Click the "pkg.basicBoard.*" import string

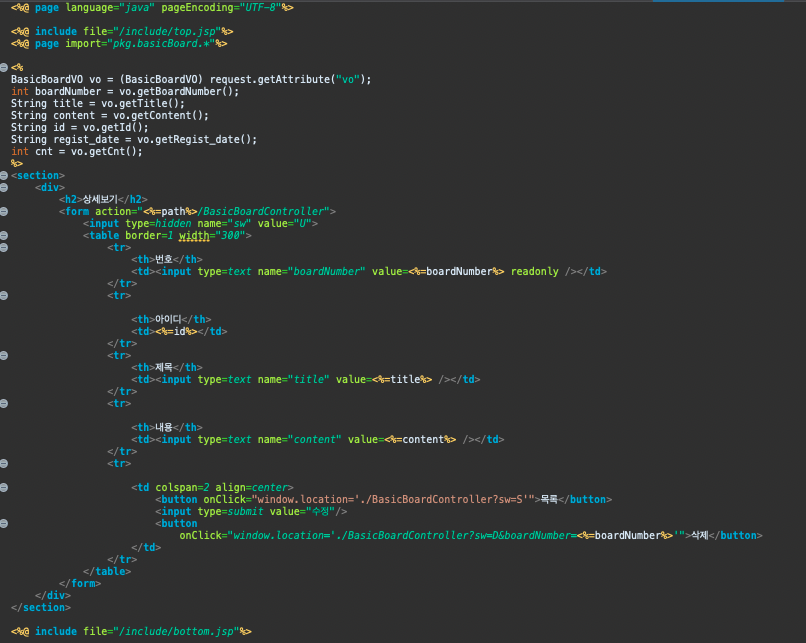(x=161, y=44)
